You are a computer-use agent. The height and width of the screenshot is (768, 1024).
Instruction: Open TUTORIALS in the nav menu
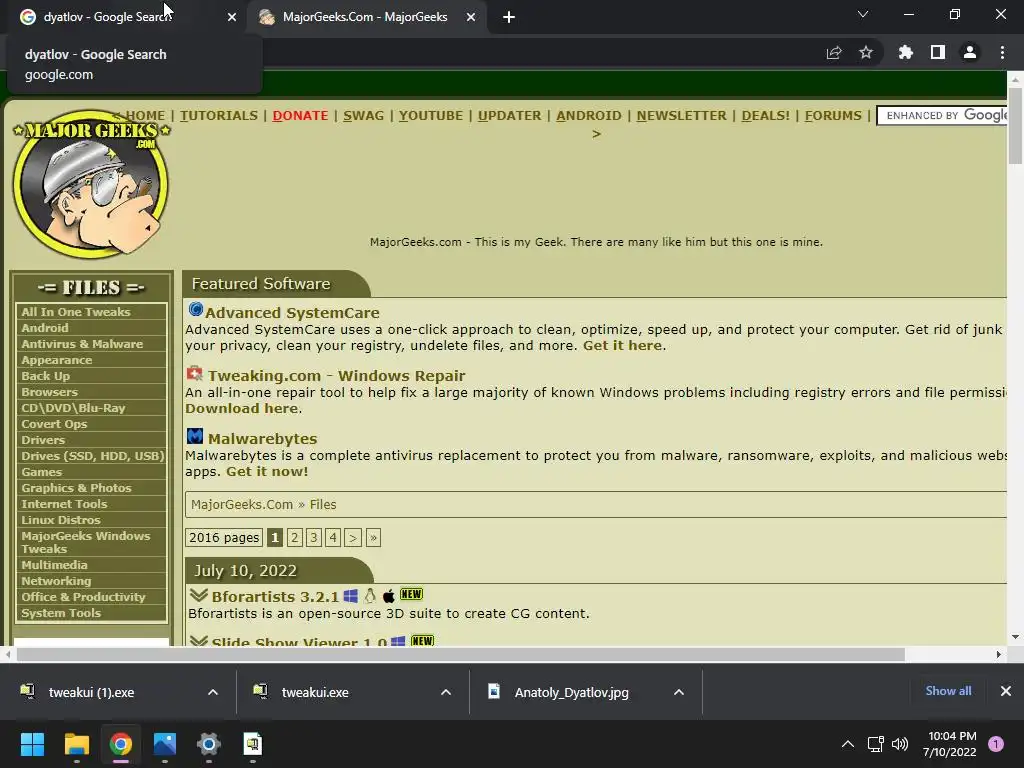[219, 116]
